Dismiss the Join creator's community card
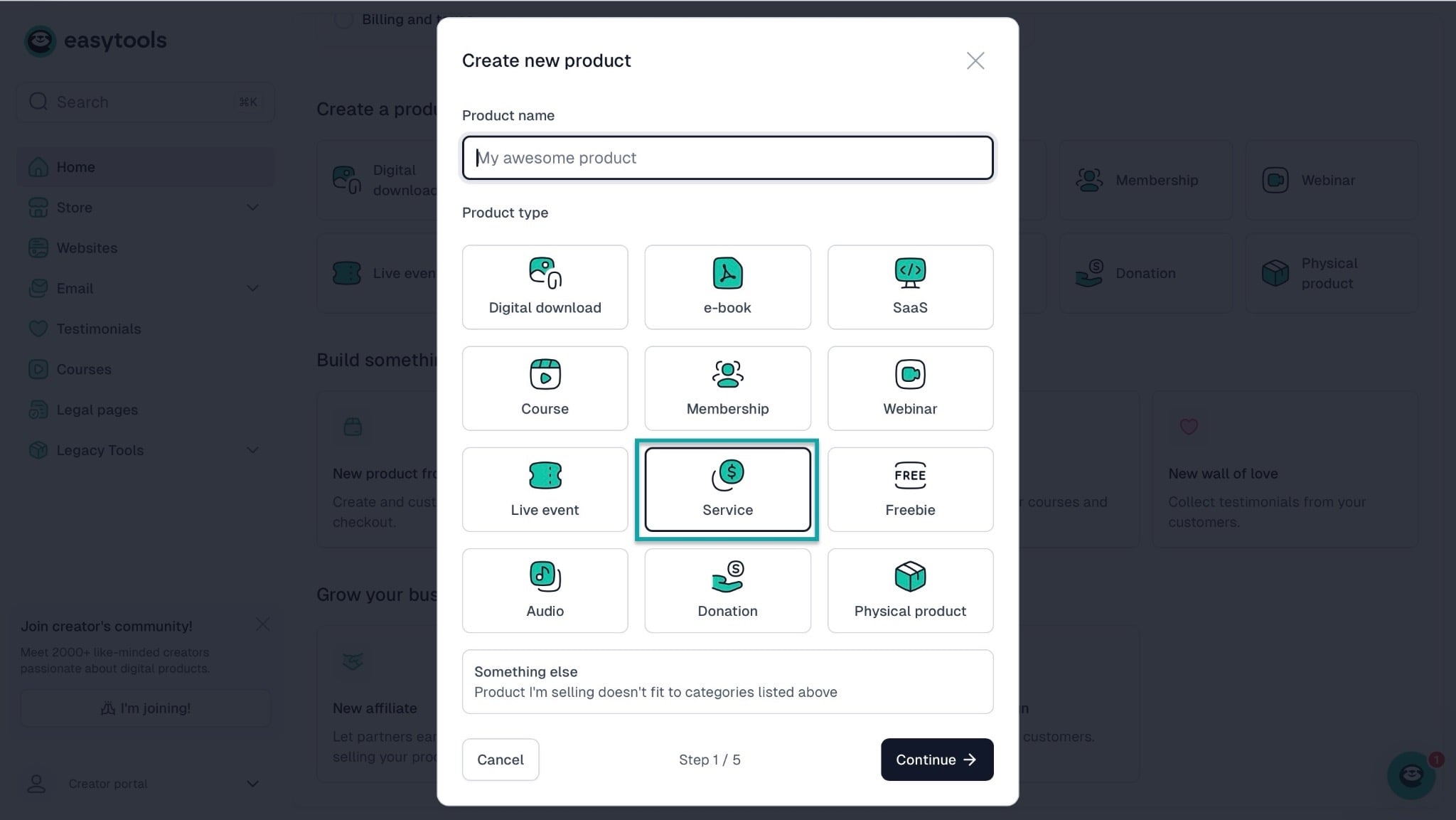This screenshot has height=820, width=1456. (x=262, y=624)
